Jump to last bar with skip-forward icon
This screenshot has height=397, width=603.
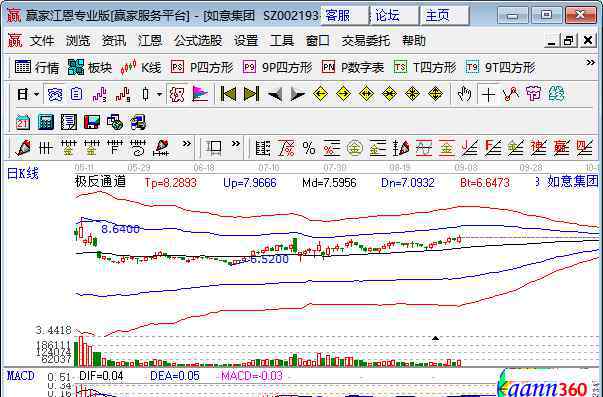(252, 94)
